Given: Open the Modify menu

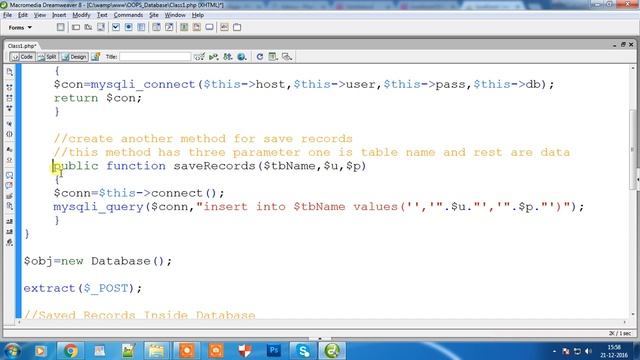Looking at the screenshot, I should (81, 15).
